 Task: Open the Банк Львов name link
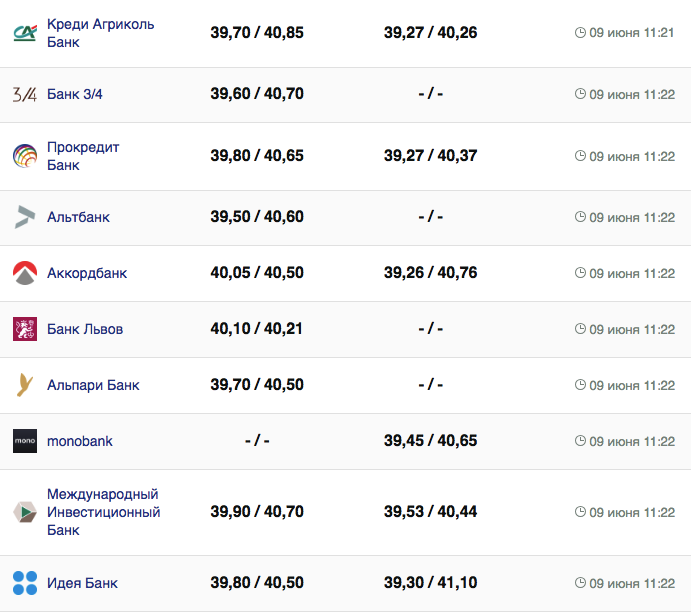(x=85, y=329)
